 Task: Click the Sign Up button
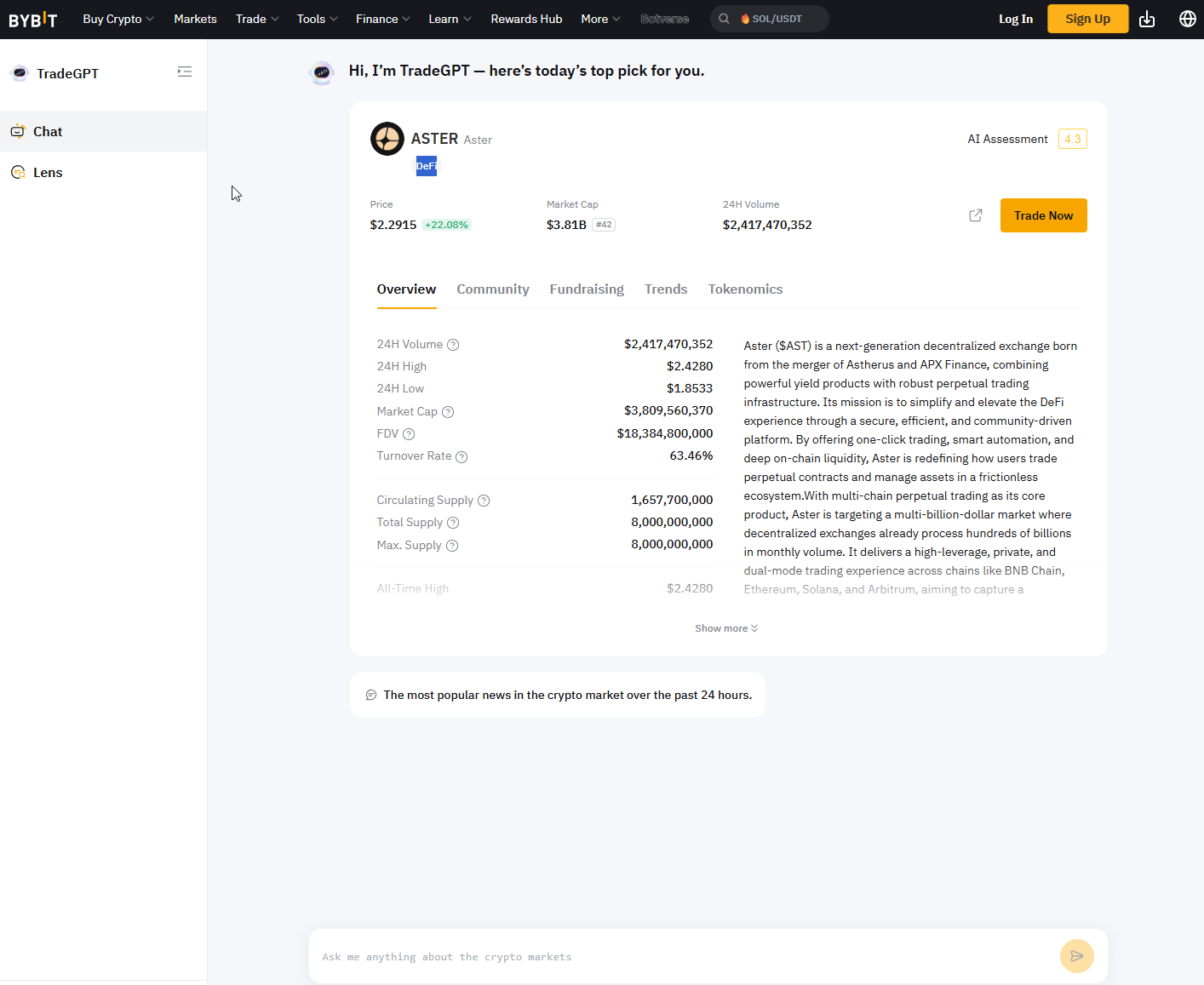1087,19
